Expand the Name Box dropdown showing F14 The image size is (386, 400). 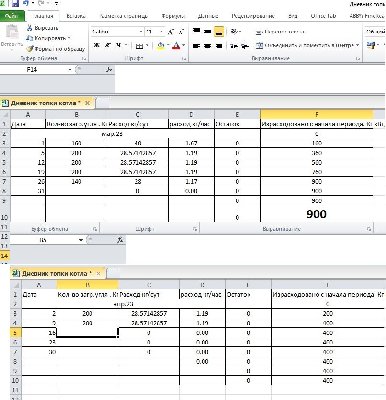70,69
